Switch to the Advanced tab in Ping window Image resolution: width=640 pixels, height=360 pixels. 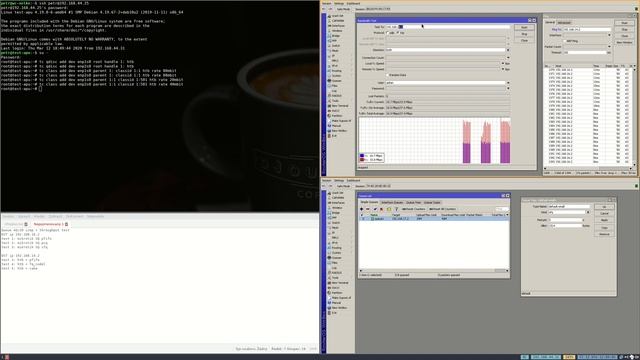pos(564,23)
